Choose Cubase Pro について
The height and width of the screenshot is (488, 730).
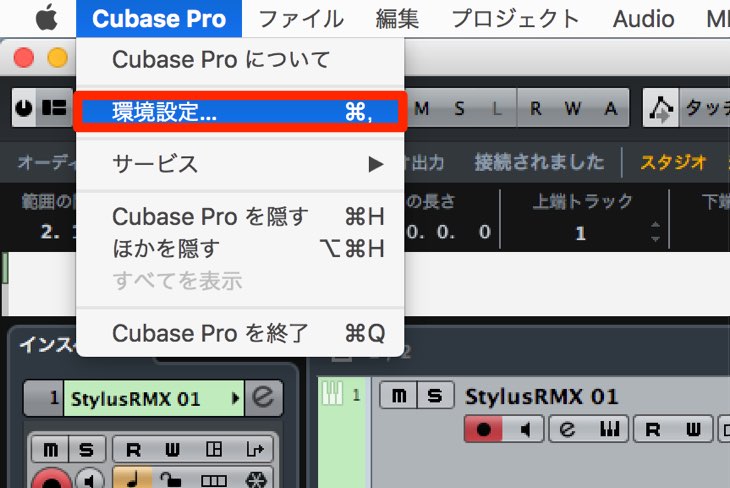click(240, 60)
